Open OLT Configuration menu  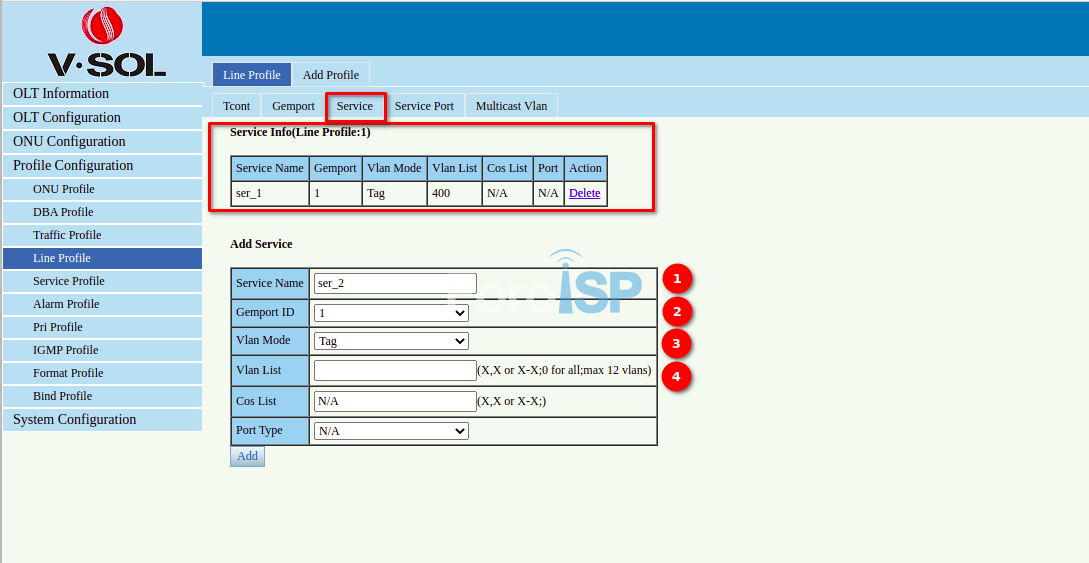[x=102, y=117]
